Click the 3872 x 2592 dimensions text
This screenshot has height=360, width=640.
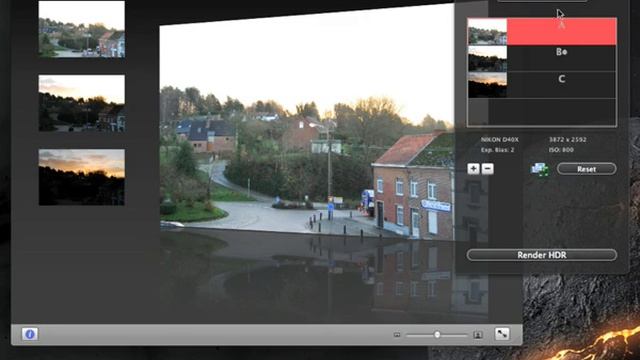click(x=568, y=140)
